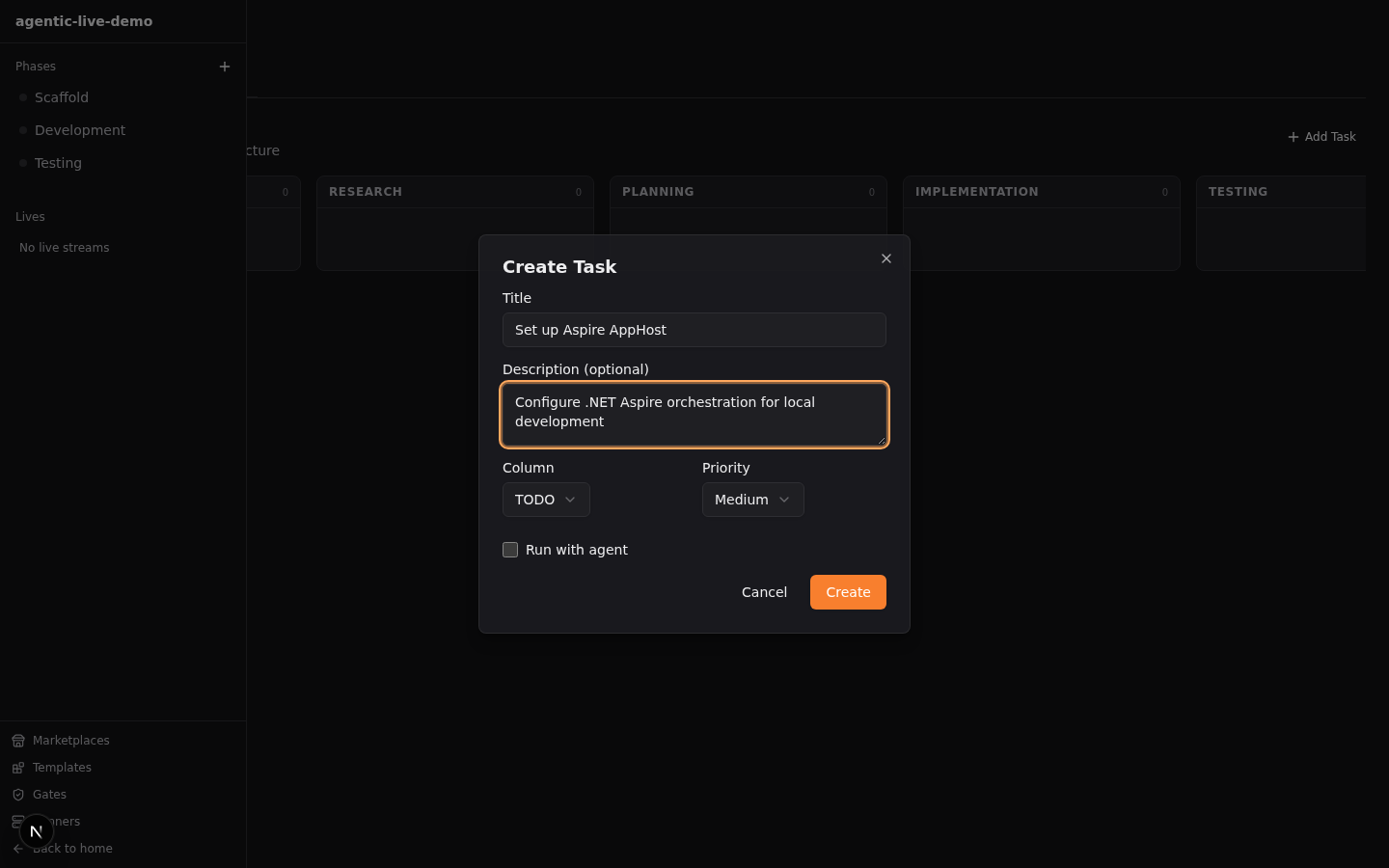Open Templates from the sidebar
The width and height of the screenshot is (1389, 868).
pos(62,768)
